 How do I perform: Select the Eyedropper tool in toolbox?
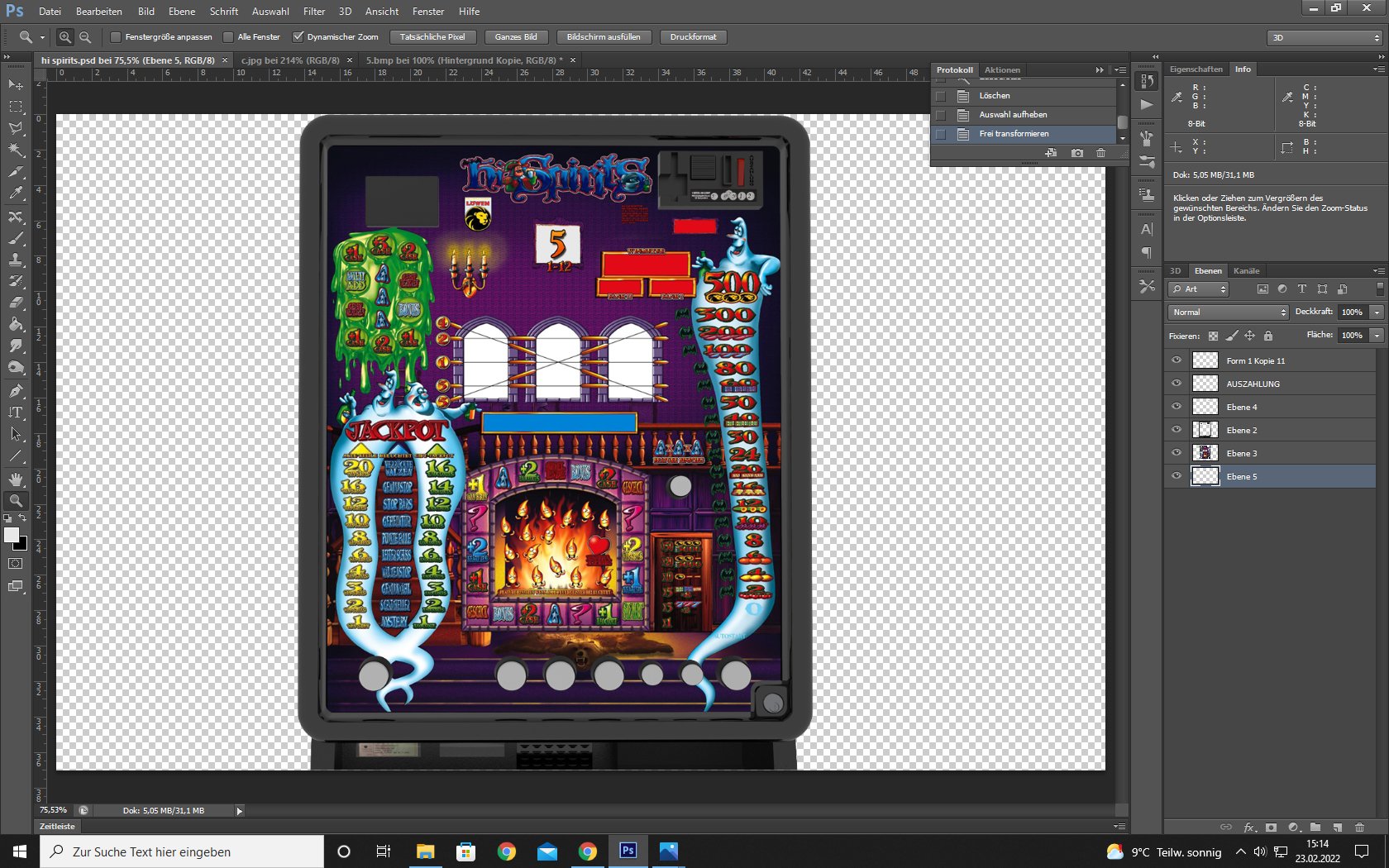(16, 193)
